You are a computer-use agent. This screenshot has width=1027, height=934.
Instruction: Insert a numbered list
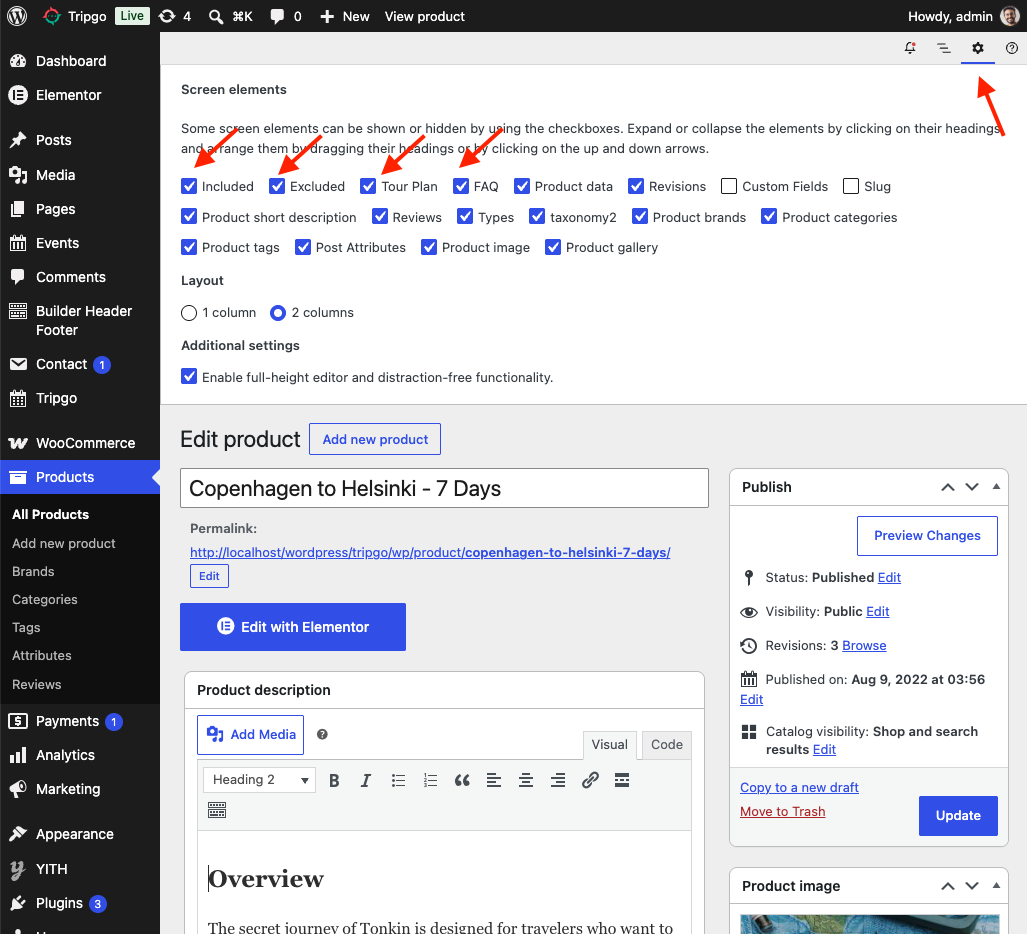click(x=430, y=780)
